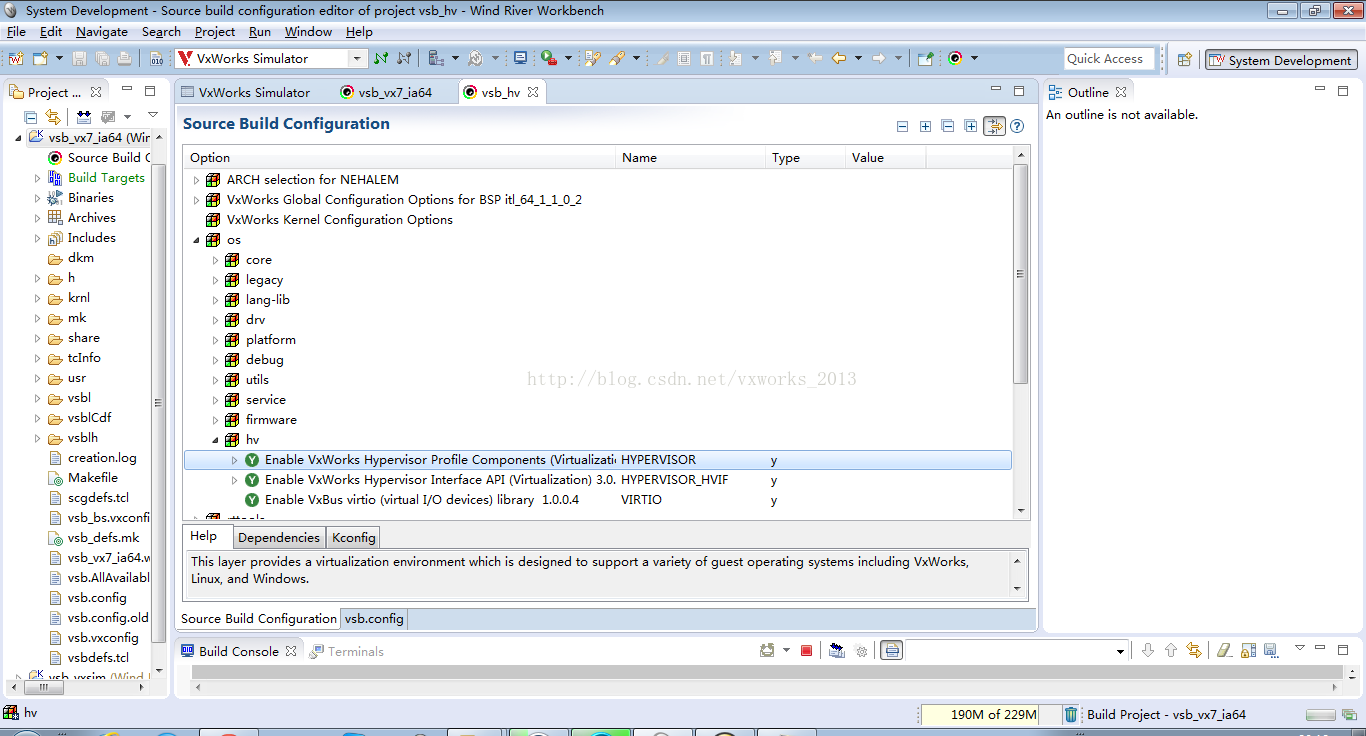Expand the core node
This screenshot has height=736, width=1366.
(215, 260)
